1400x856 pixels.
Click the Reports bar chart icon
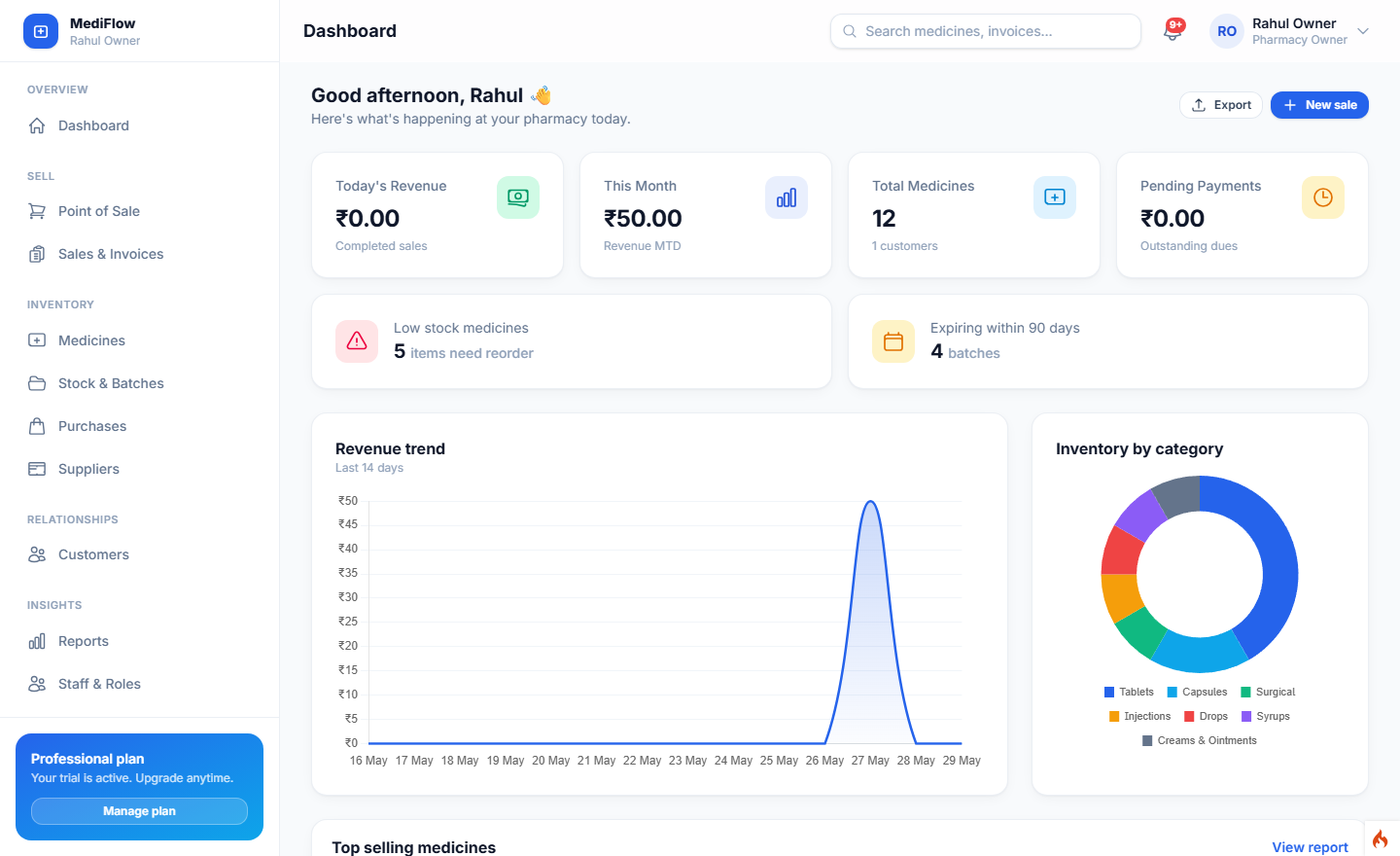coord(37,641)
